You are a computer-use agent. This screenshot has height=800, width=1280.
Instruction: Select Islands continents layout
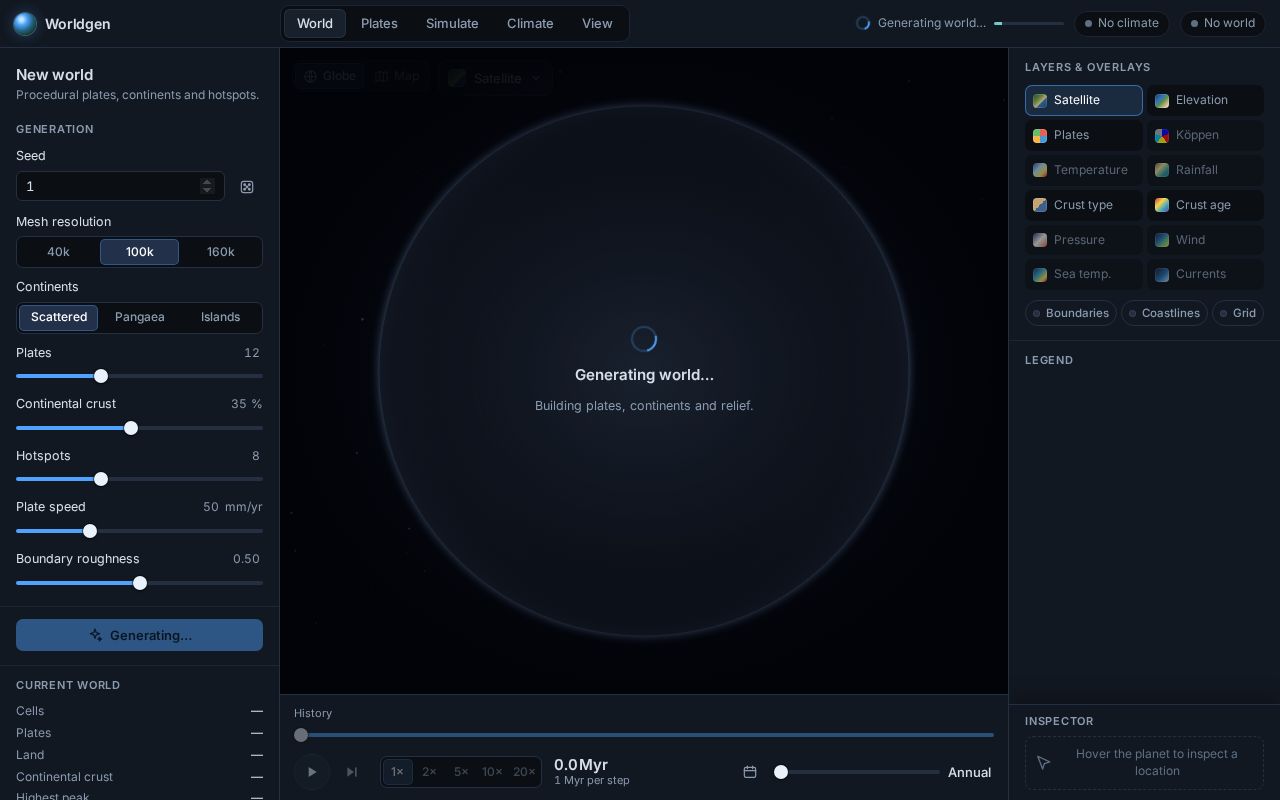coord(220,317)
